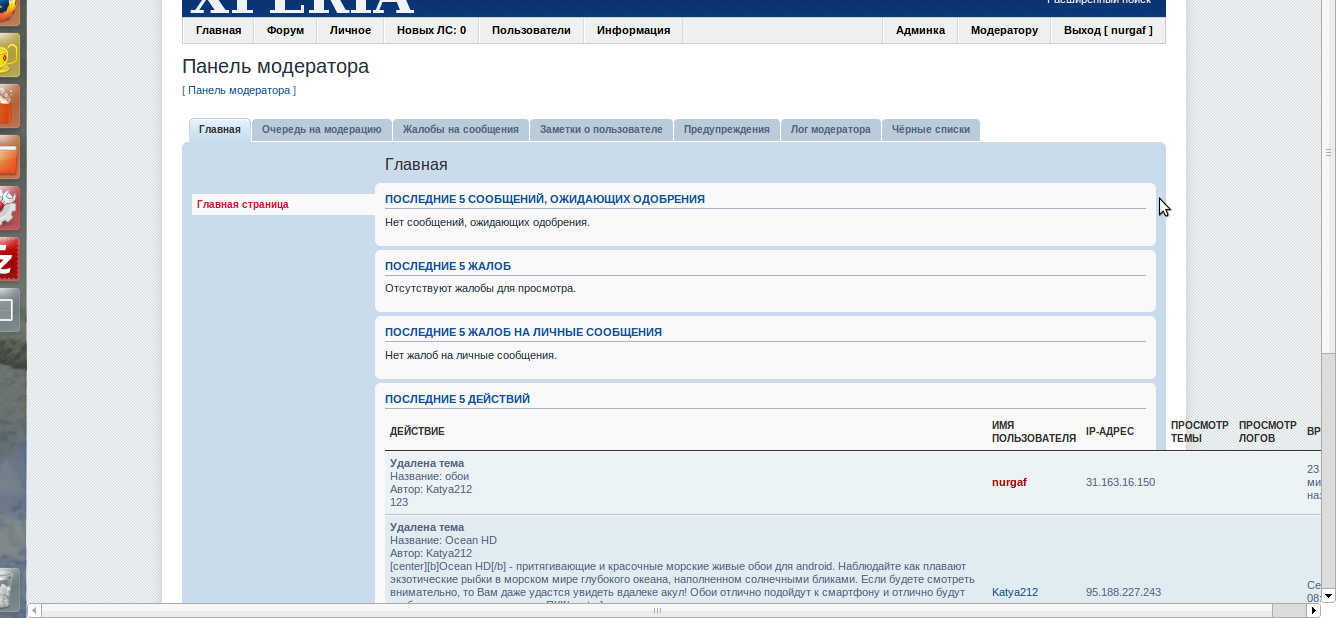Open the Жалобы на сообщения tab
Screen dimensions: 1336x618
(x=460, y=130)
